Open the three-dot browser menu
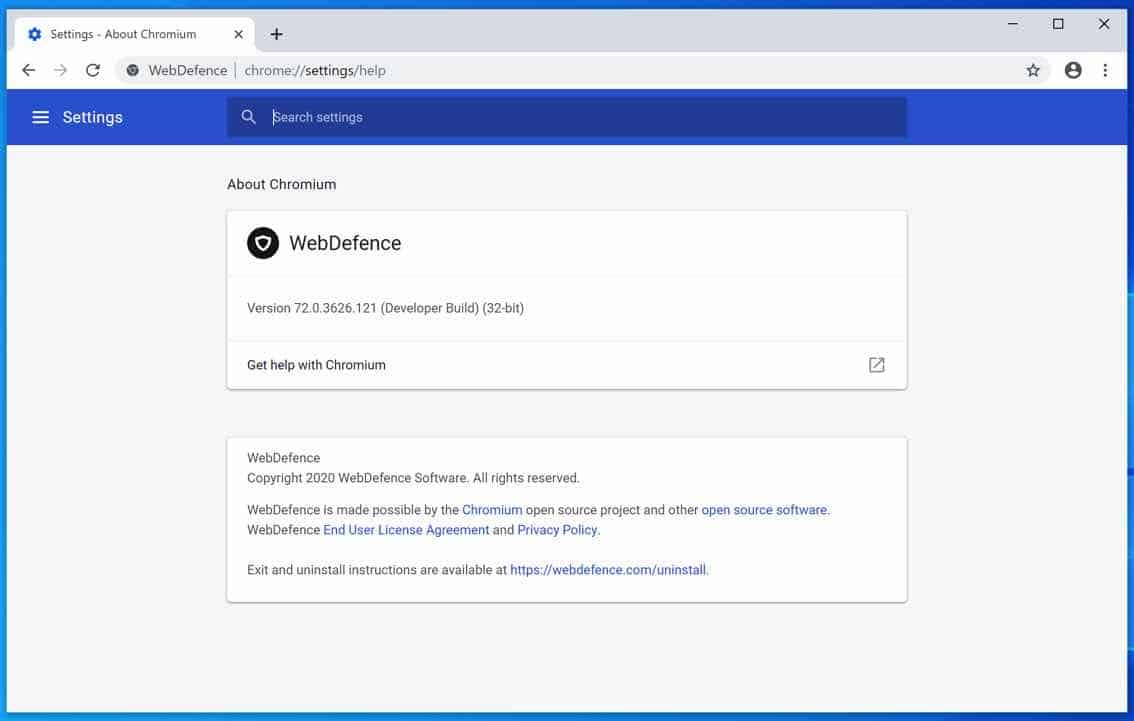 1105,70
